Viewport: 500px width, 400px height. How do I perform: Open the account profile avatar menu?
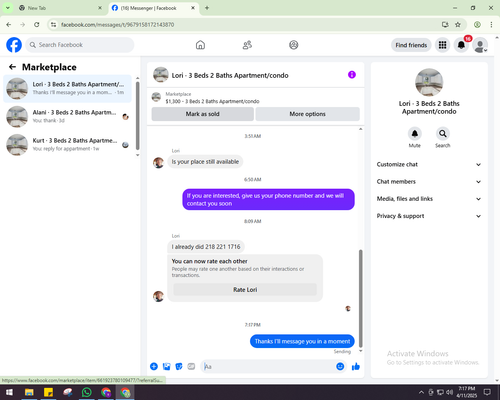(x=480, y=45)
